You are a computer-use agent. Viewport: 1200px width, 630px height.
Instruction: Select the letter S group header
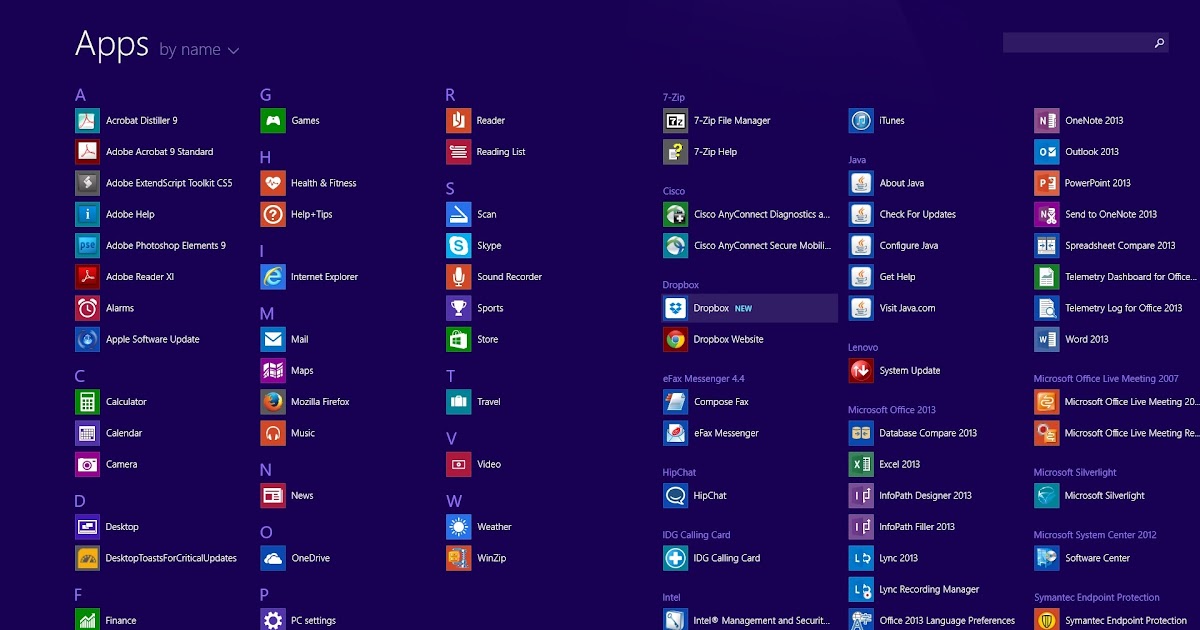point(450,189)
